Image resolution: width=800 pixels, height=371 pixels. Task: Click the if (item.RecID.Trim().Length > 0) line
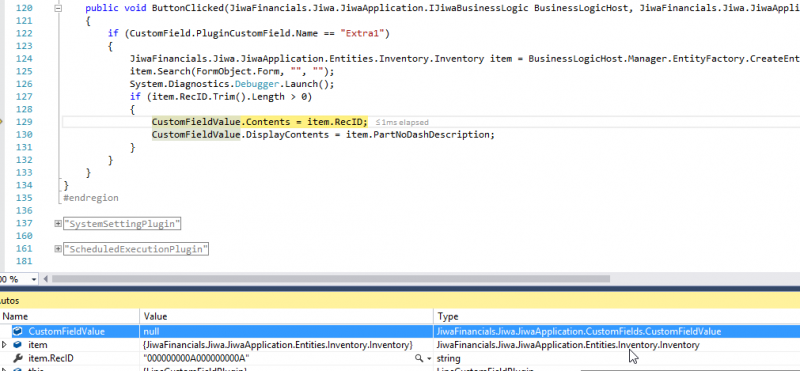pos(220,97)
